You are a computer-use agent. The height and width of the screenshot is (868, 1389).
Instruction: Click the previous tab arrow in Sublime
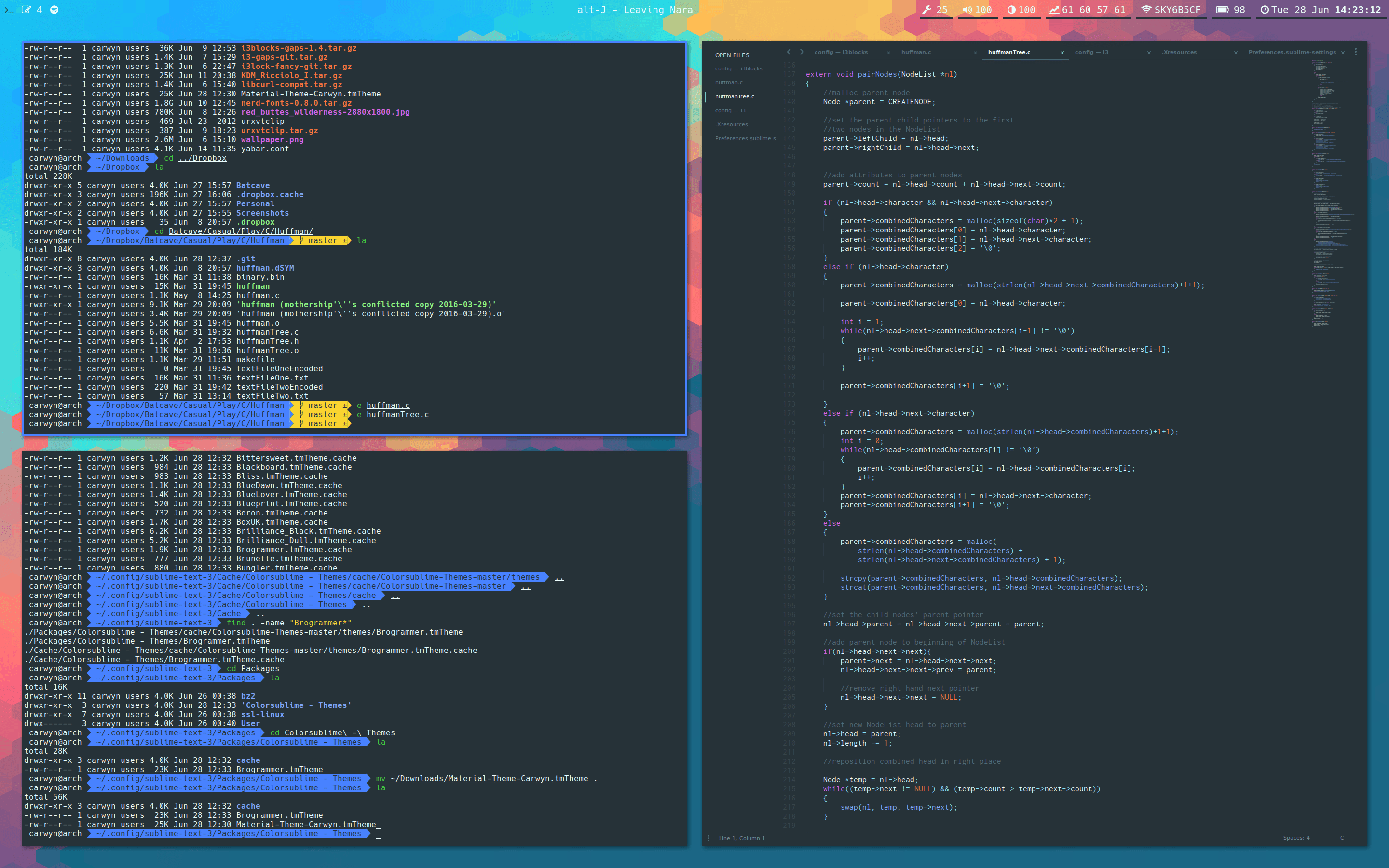pos(789,52)
